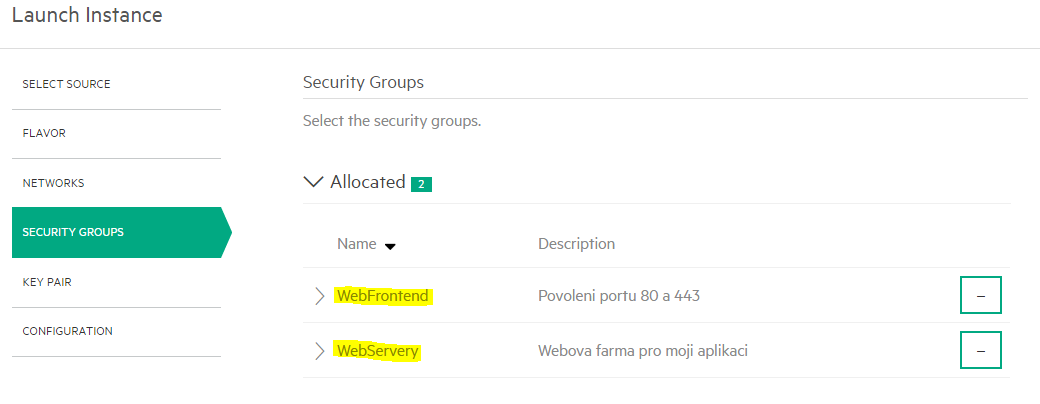Open the Select Source step
Screen dimensions: 1040x404
coord(66,84)
